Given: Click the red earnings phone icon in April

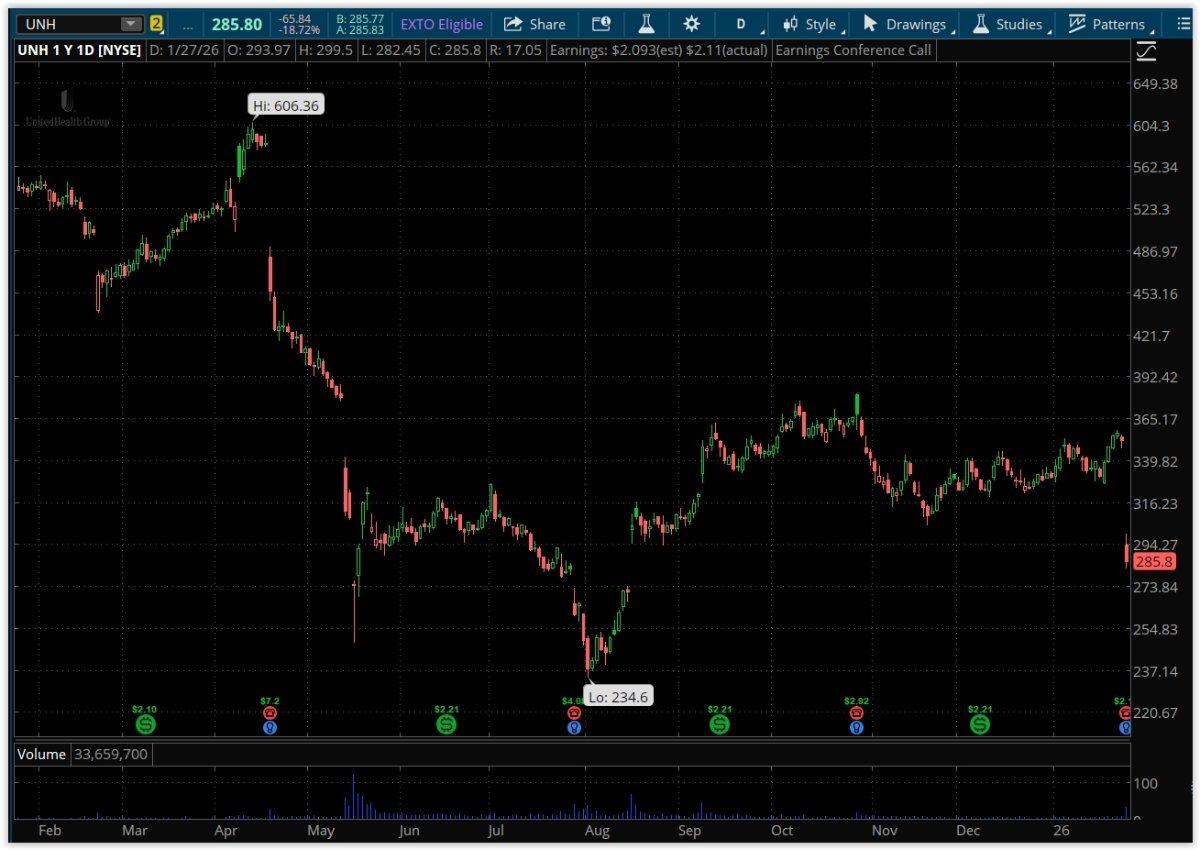Looking at the screenshot, I should click(269, 713).
